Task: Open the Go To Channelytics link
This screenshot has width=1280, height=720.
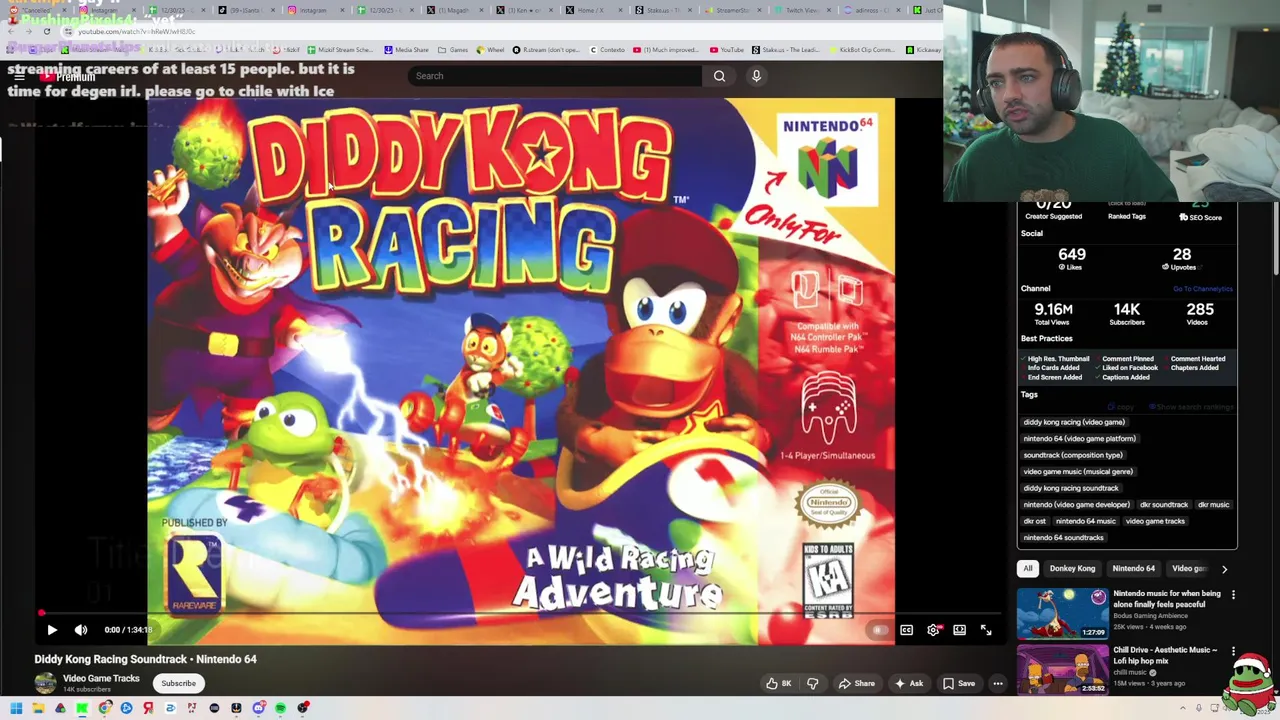Action: tap(1203, 289)
